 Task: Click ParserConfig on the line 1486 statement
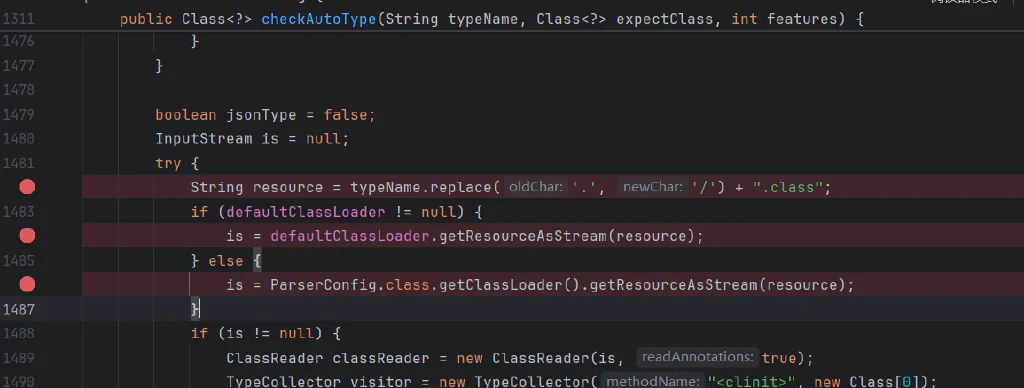click(x=323, y=285)
